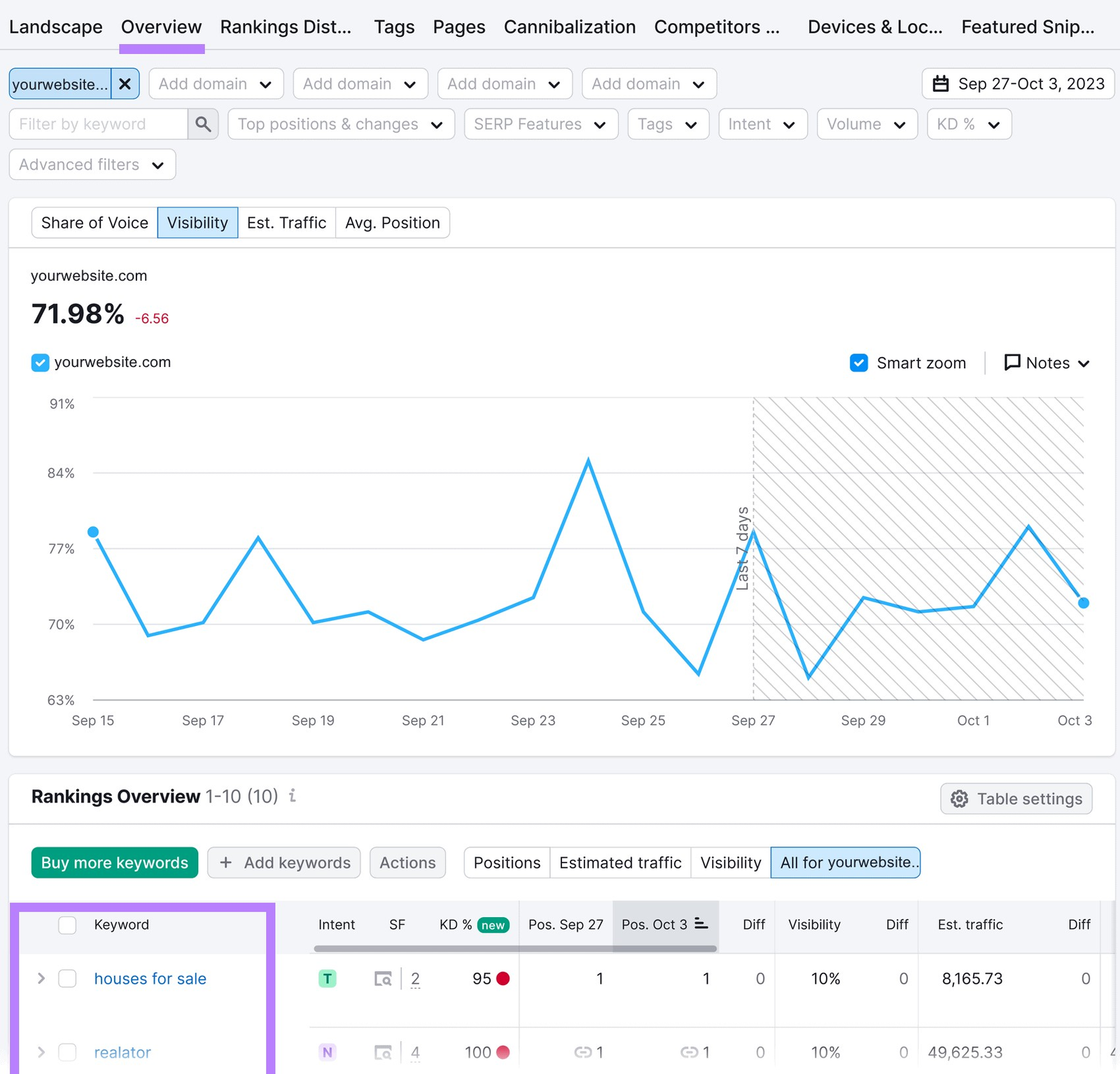Open the Cannibalization section
Screen dimensions: 1120x1074
569,27
